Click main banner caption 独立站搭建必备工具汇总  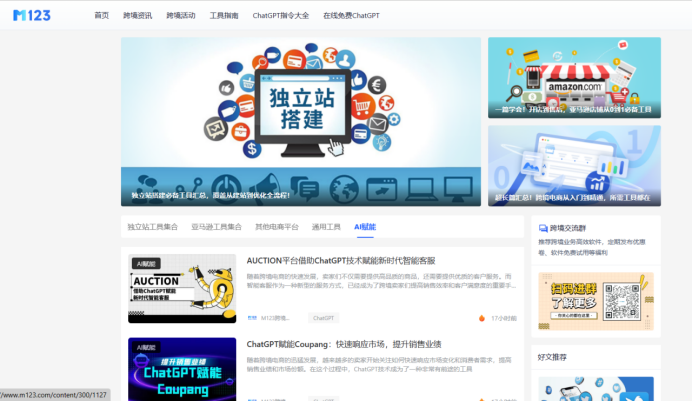pyautogui.click(x=210, y=195)
